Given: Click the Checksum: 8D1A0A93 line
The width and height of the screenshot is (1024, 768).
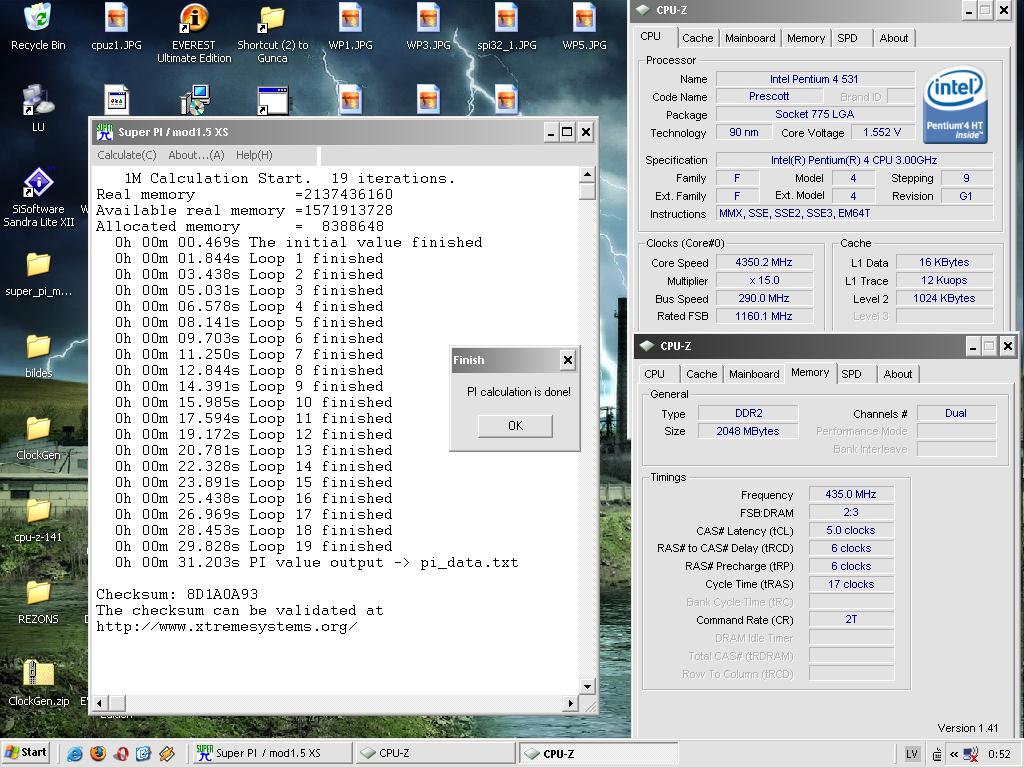Looking at the screenshot, I should [x=177, y=594].
